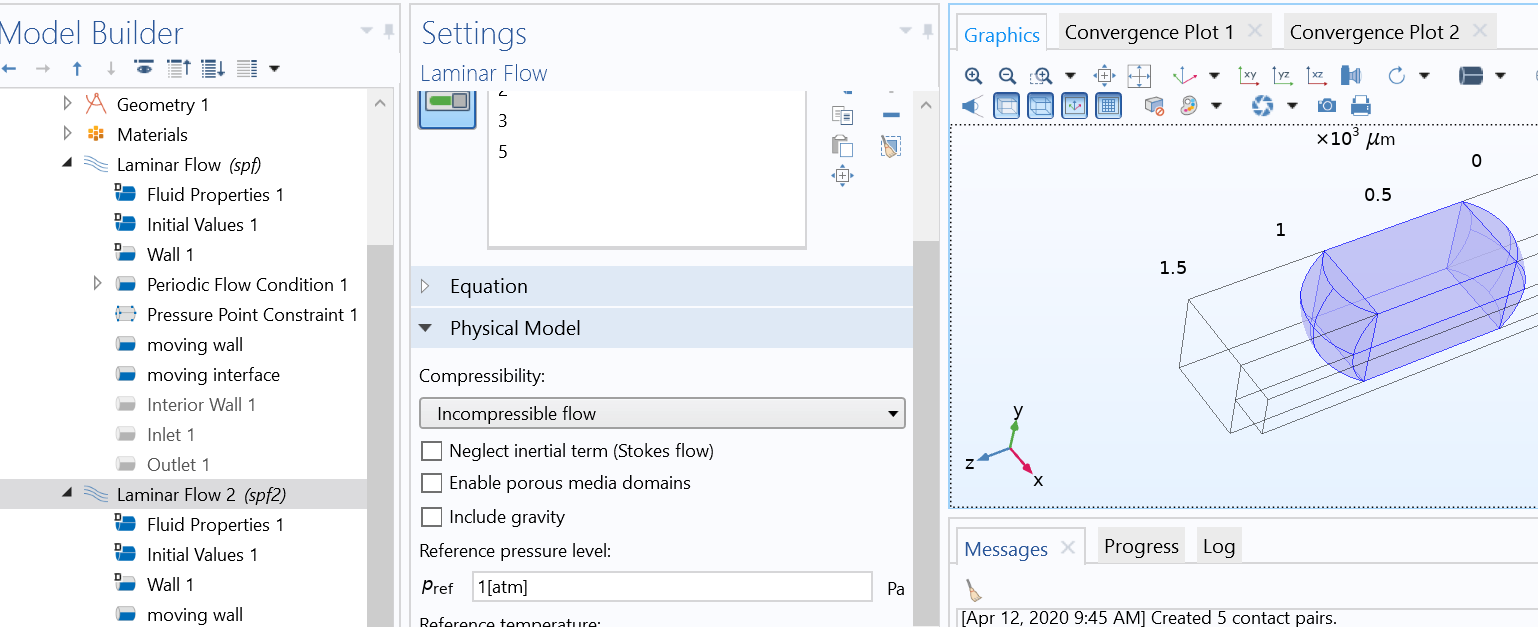Expand the Equation section

click(x=488, y=286)
